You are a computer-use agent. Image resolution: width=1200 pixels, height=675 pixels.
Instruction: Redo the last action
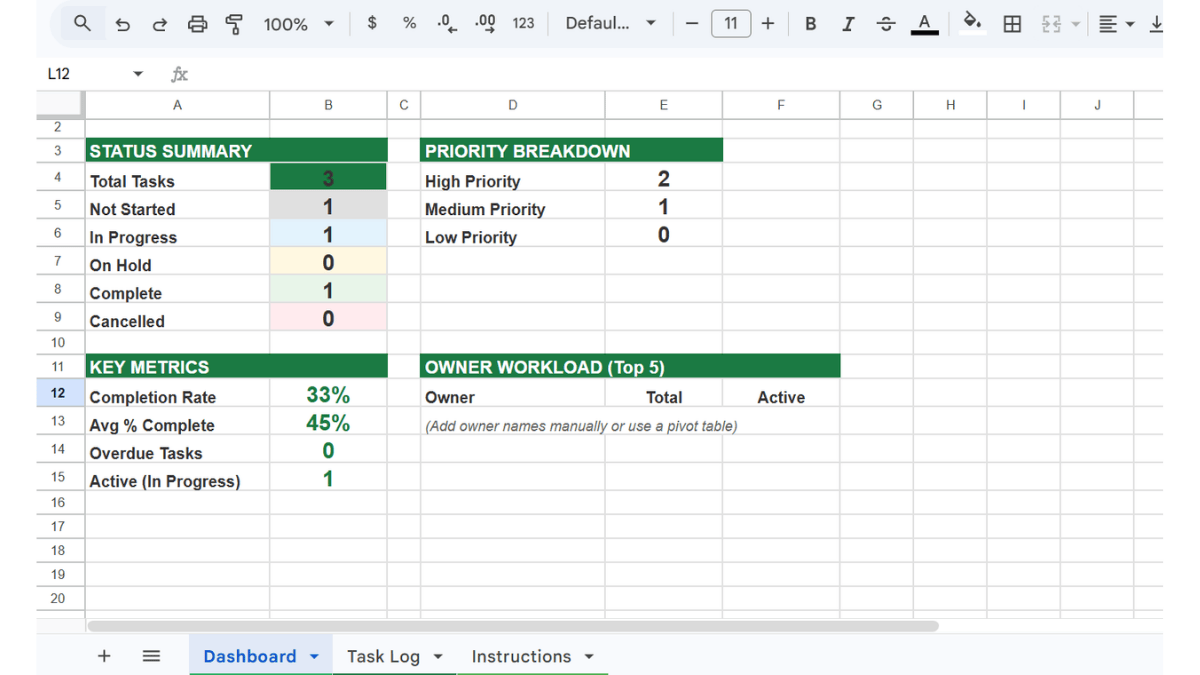tap(160, 22)
